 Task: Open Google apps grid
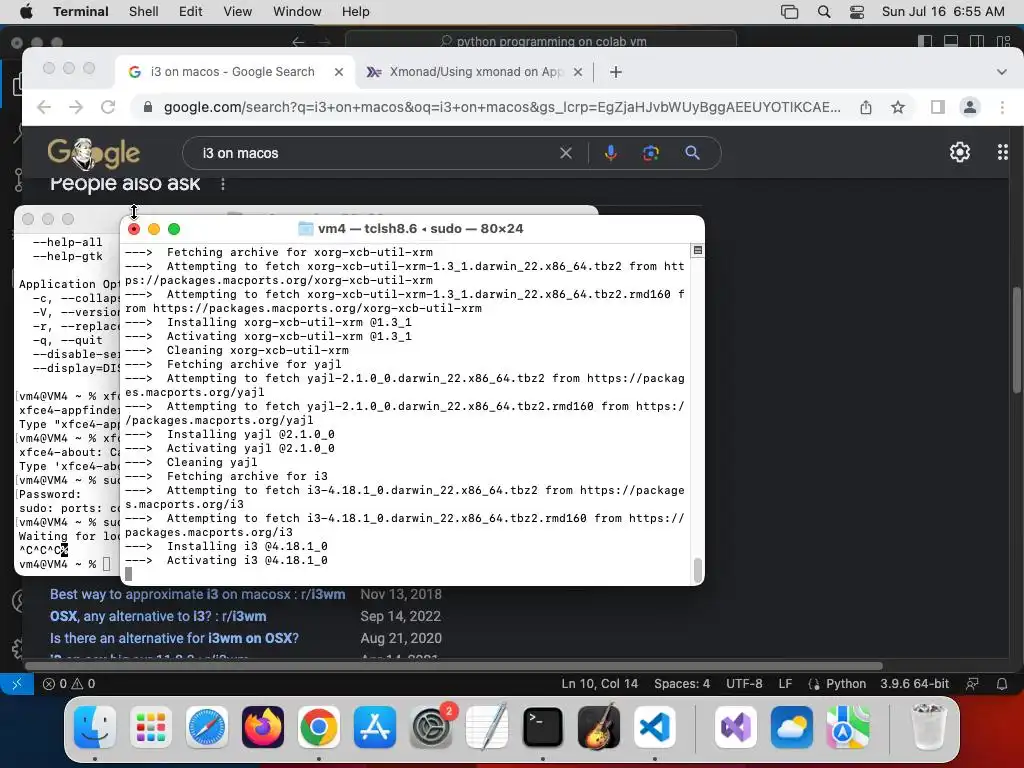[x=1002, y=152]
